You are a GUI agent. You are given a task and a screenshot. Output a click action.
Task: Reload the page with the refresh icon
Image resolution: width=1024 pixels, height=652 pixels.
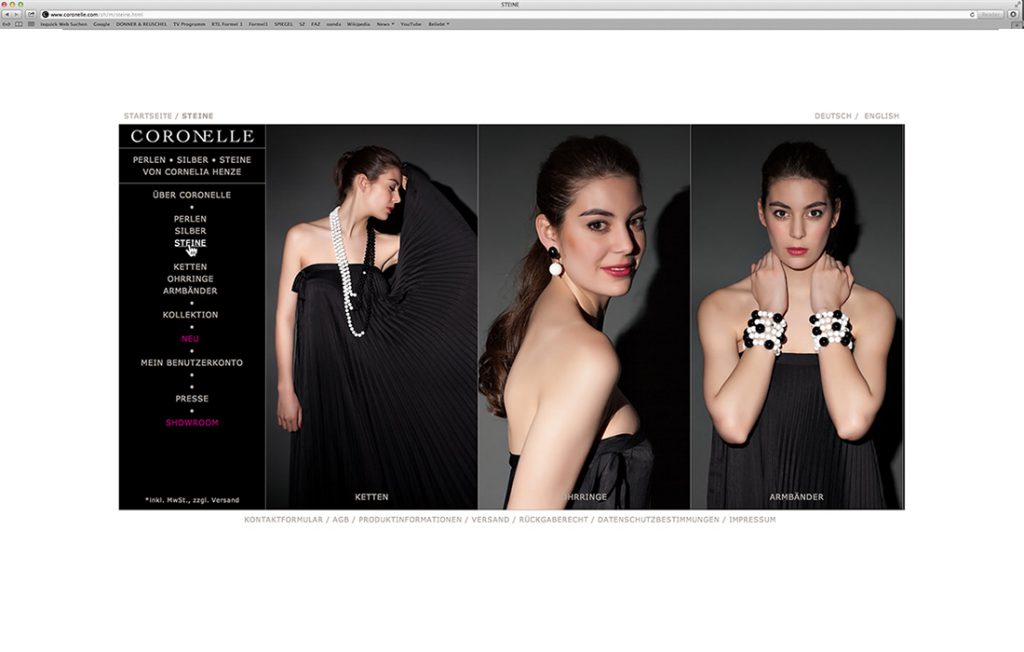(x=972, y=14)
